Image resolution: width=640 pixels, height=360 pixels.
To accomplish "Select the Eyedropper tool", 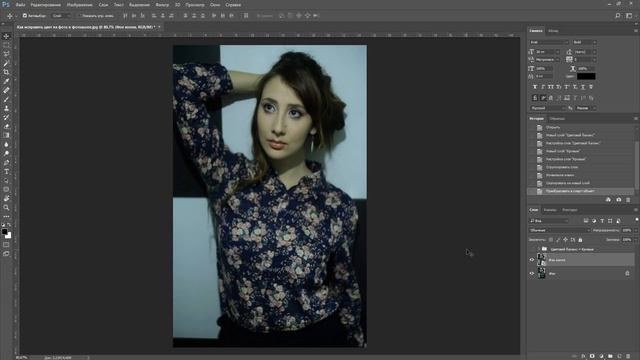I will tap(6, 81).
